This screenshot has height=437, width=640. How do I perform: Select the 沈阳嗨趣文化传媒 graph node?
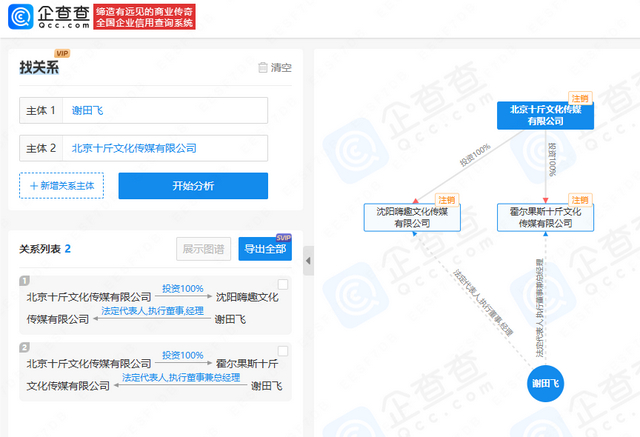411,217
